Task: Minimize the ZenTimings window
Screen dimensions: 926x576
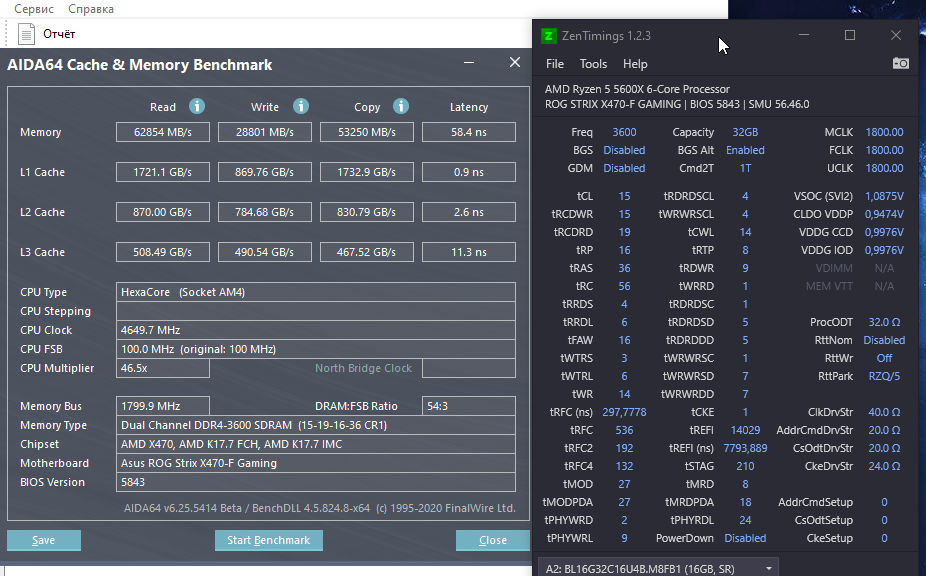Action: click(x=804, y=35)
